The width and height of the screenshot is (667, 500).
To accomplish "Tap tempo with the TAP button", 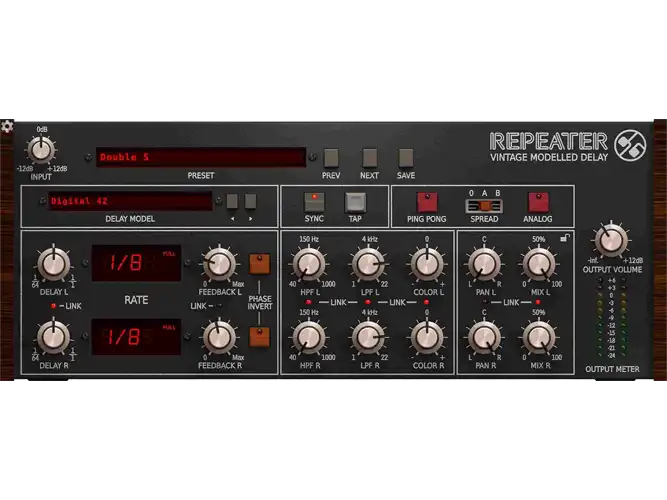I will [x=355, y=203].
